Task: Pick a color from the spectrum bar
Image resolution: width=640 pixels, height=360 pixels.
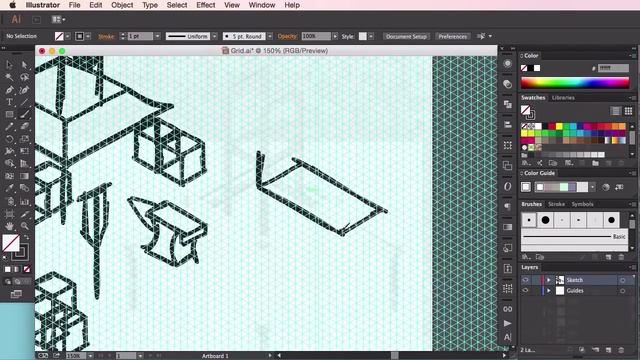Action: [x=575, y=83]
